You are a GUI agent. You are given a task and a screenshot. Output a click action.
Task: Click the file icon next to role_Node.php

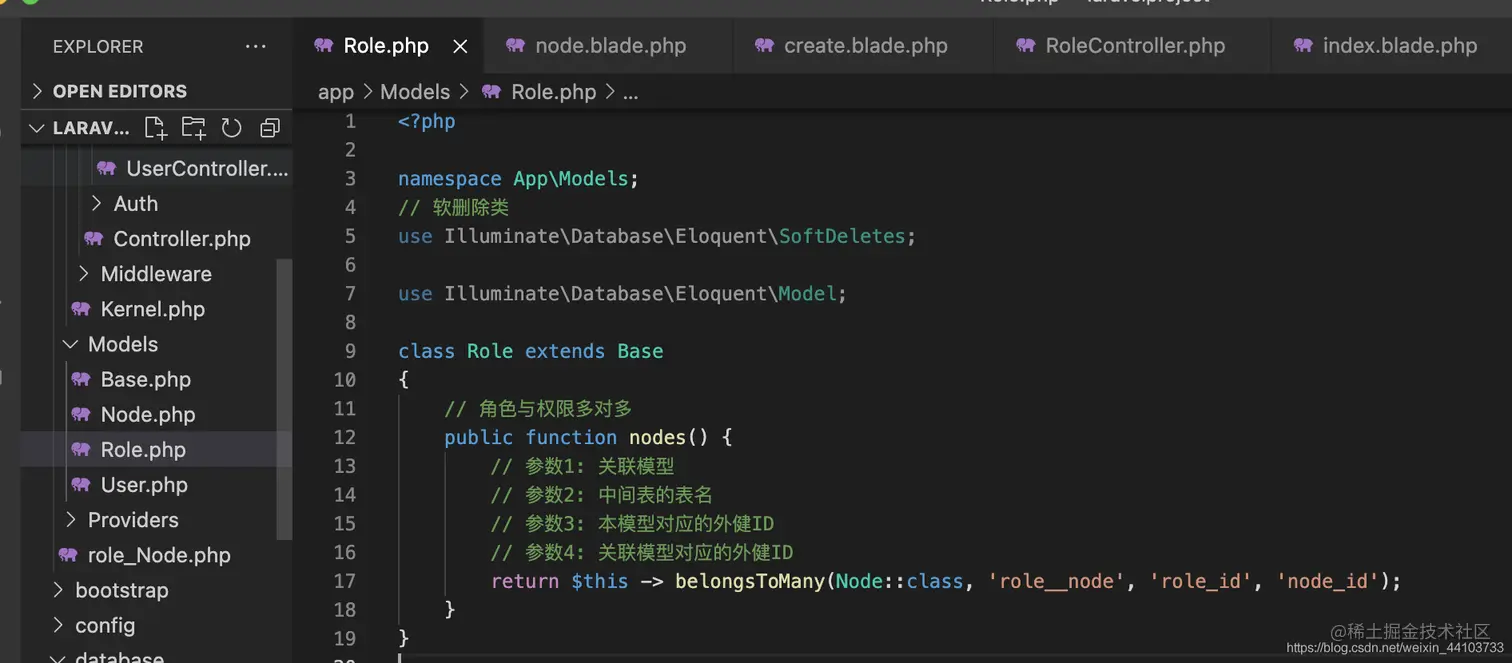pyautogui.click(x=68, y=555)
